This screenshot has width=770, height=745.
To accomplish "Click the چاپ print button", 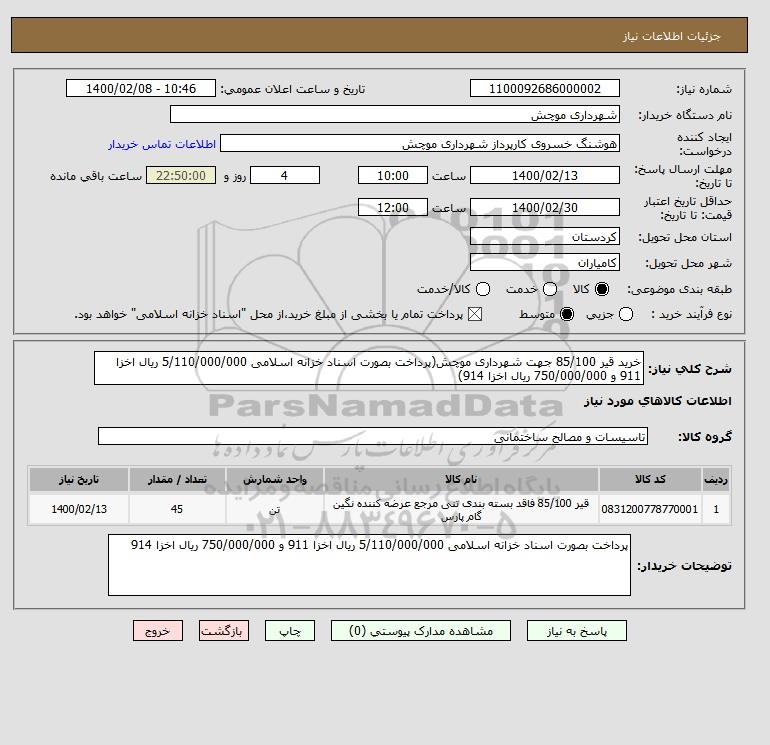I will pyautogui.click(x=290, y=631).
